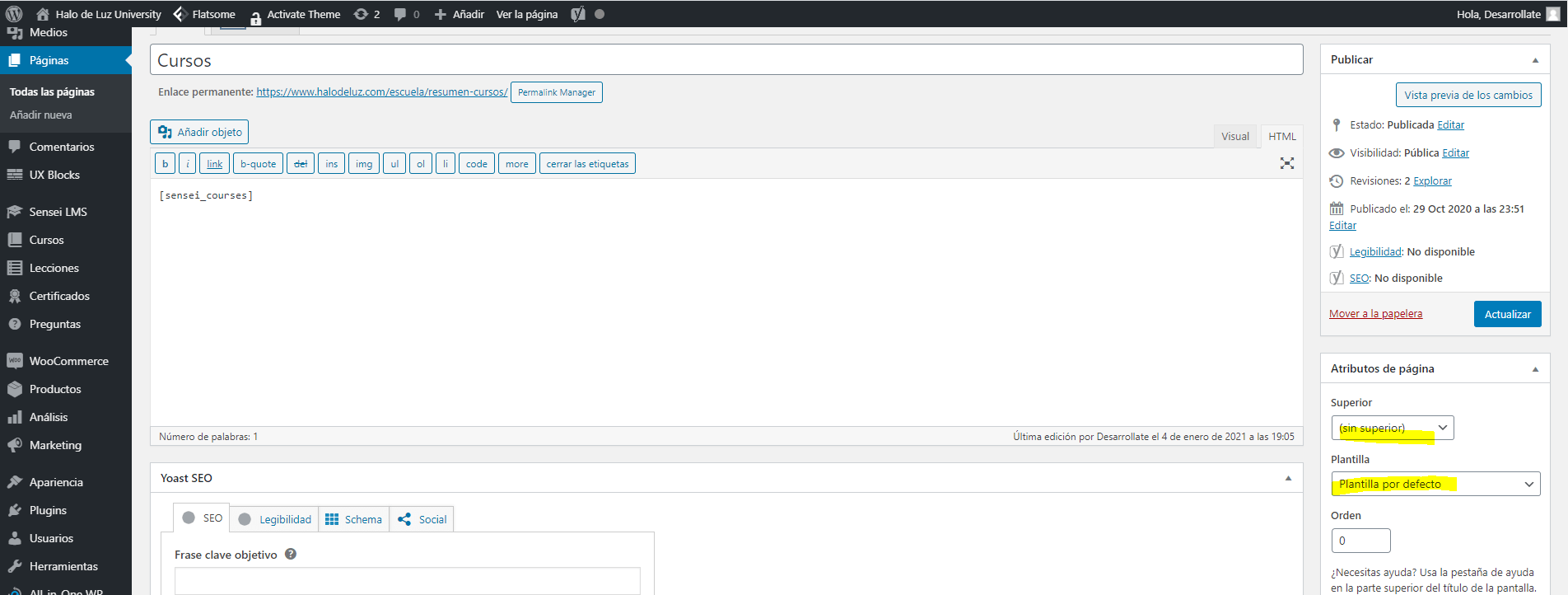
Task: Click Explorar revisions link
Action: (1432, 181)
